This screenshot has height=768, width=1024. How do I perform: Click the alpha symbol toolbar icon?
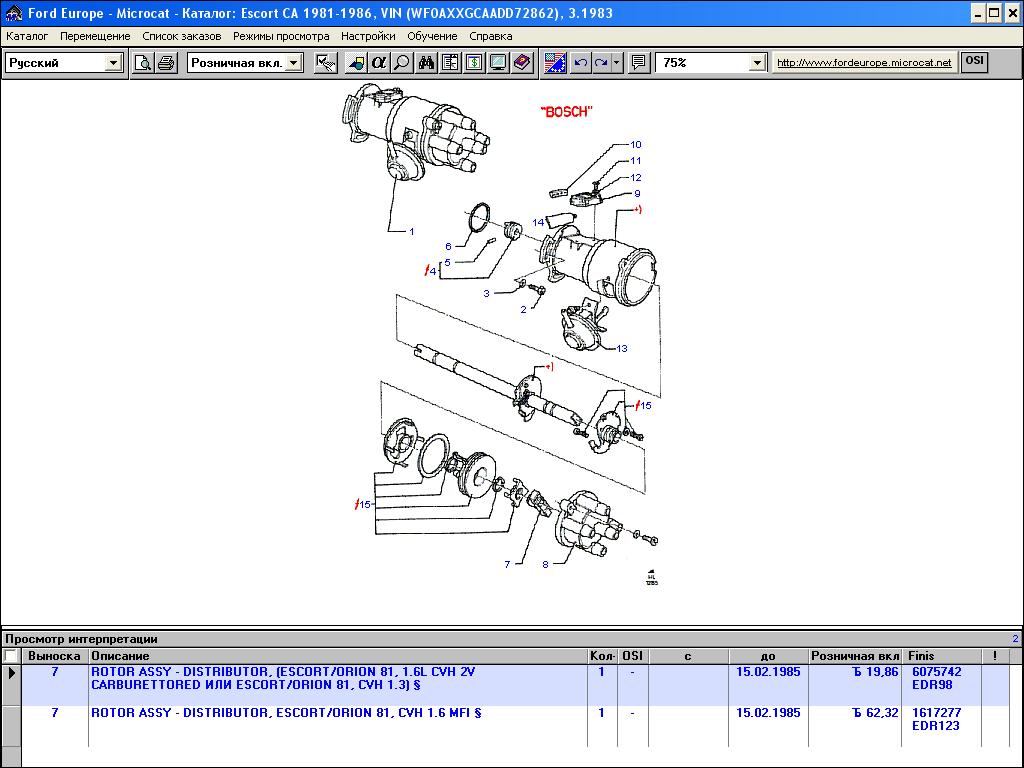tap(379, 63)
